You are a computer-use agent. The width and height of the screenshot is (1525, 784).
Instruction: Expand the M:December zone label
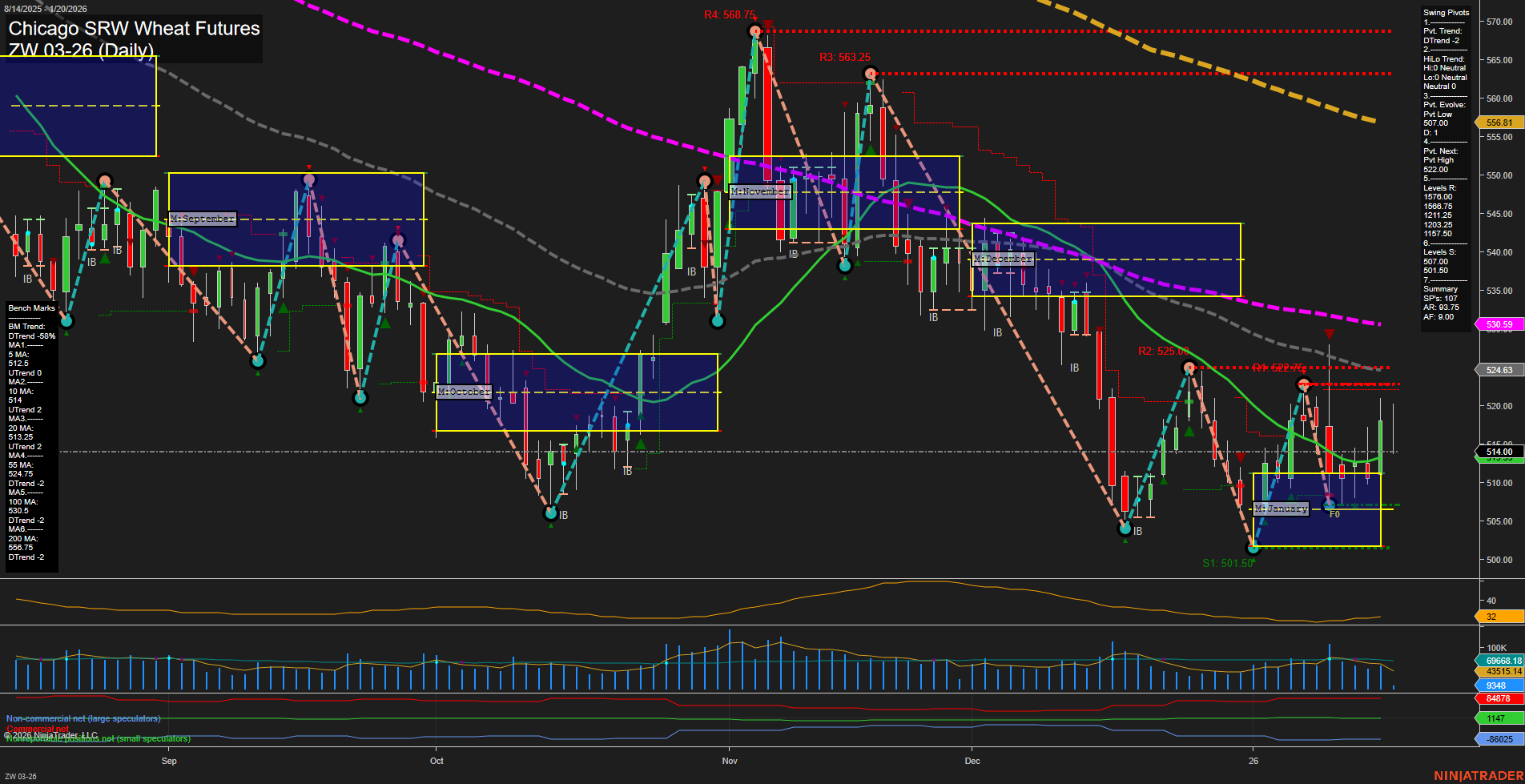1002,258
